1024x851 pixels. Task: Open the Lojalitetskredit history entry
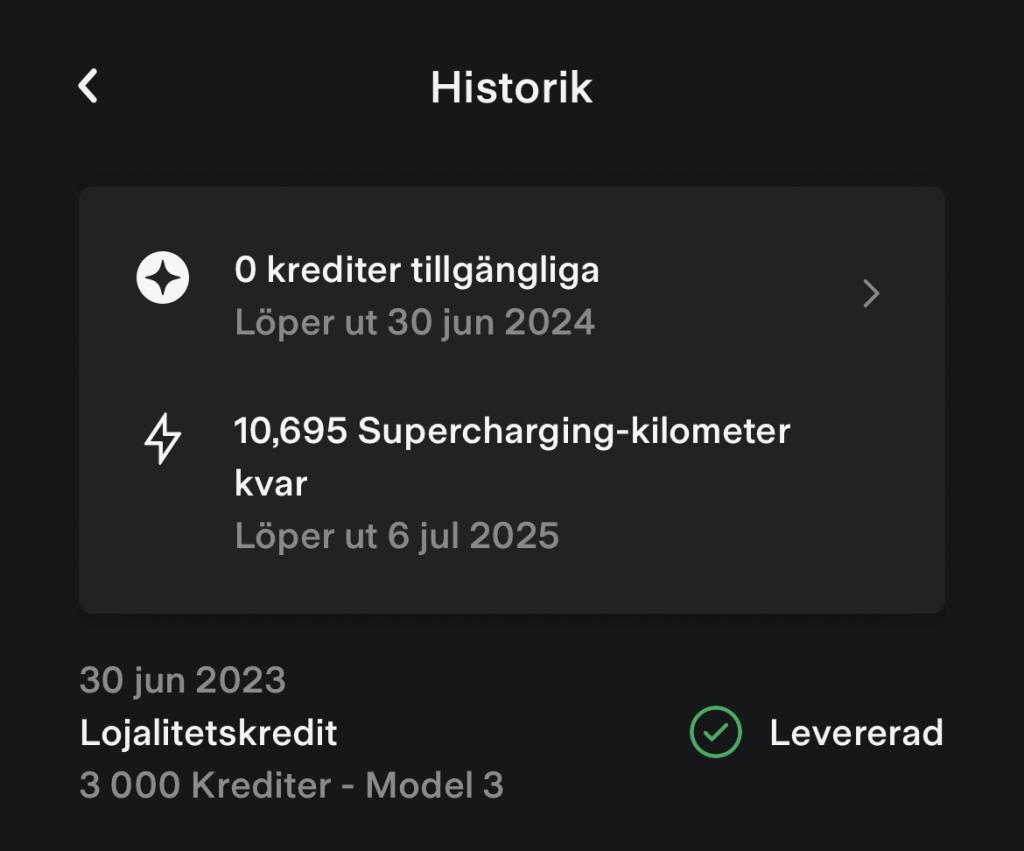511,732
